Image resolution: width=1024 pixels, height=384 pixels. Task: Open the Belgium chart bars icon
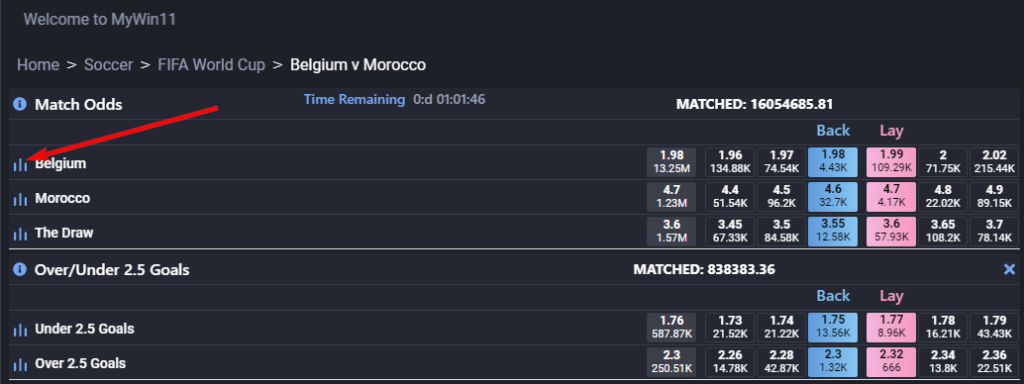(x=21, y=165)
